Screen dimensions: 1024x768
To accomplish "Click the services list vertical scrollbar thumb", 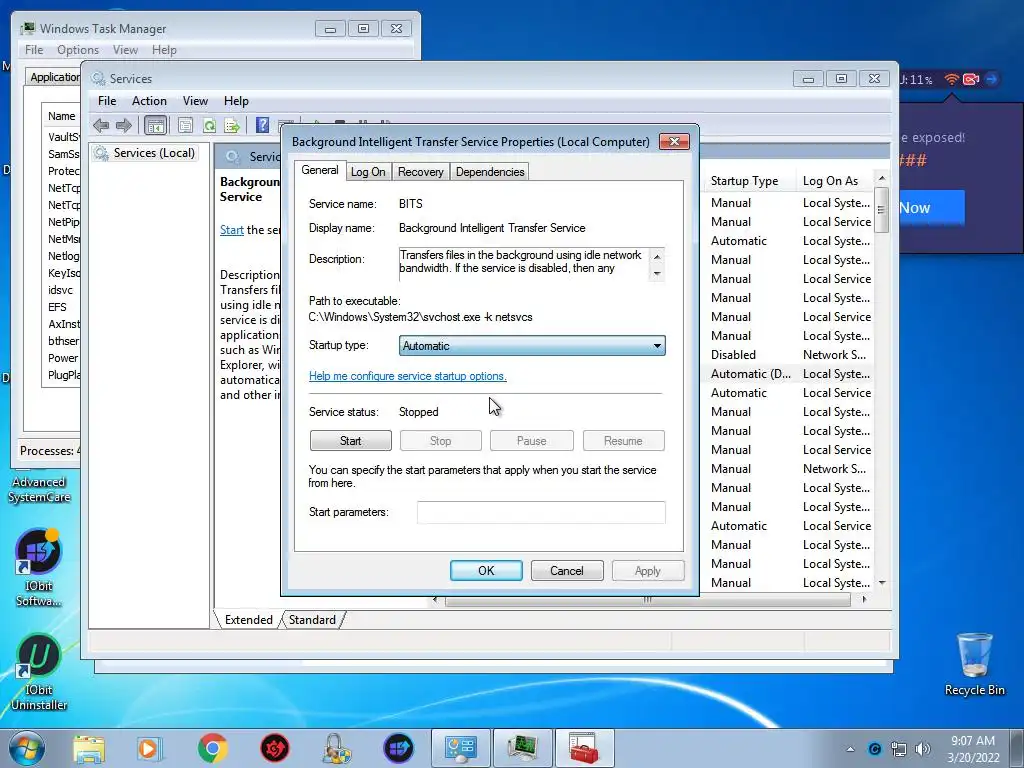I will point(882,210).
